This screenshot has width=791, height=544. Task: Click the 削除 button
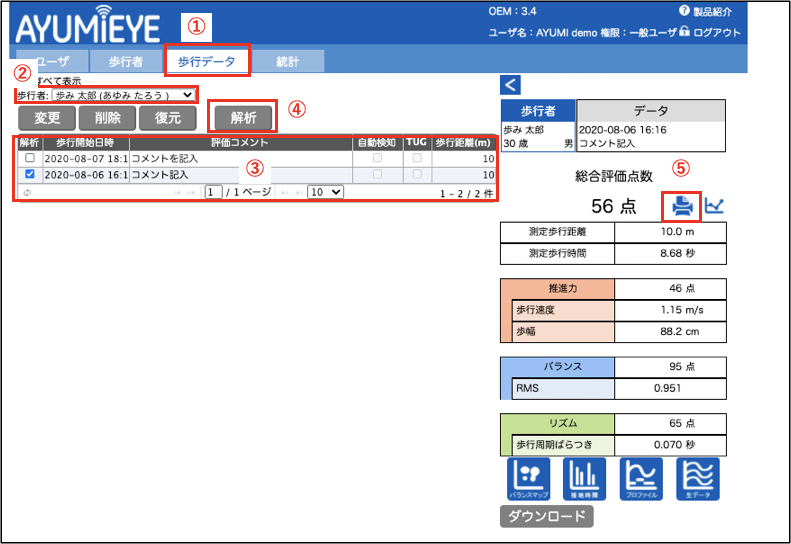tap(104, 117)
